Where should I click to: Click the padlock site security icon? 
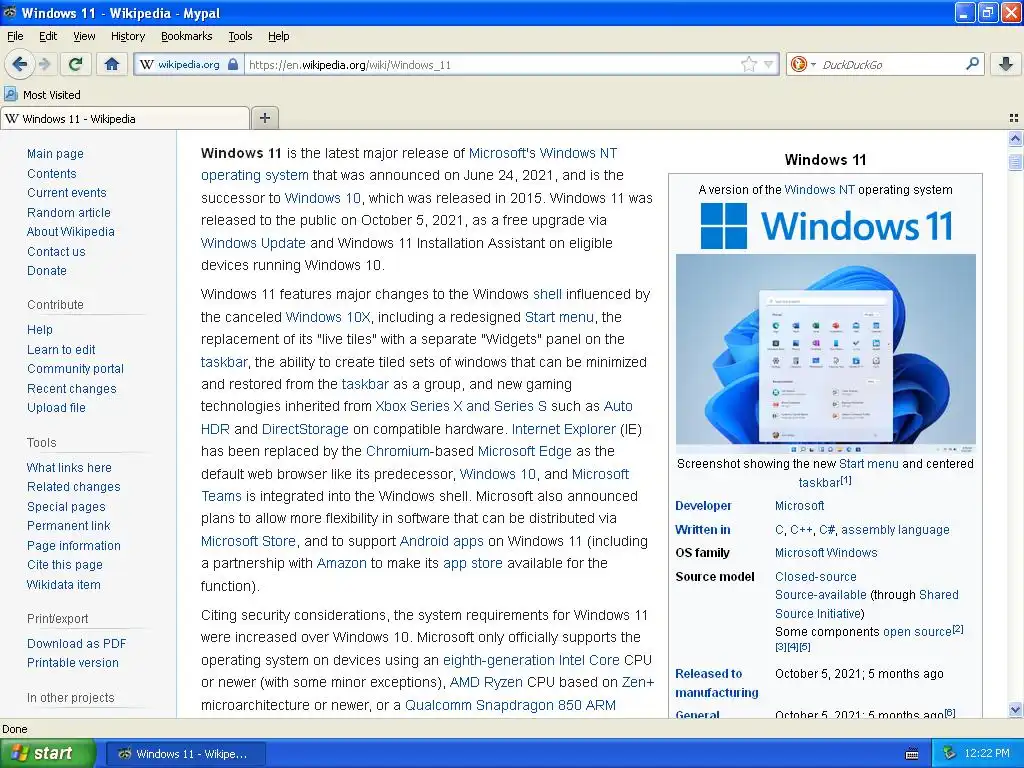click(x=232, y=64)
